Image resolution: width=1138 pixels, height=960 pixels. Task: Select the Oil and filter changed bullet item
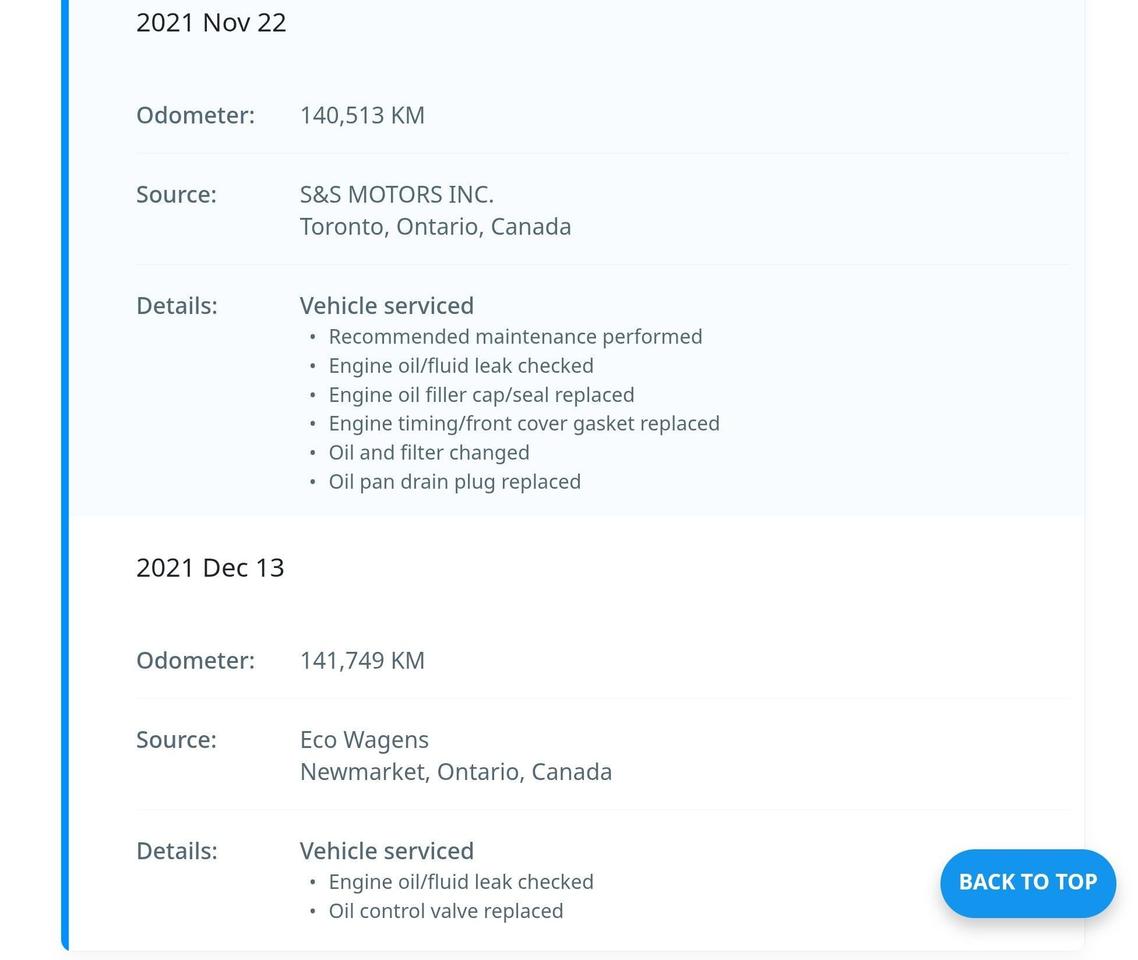(429, 452)
